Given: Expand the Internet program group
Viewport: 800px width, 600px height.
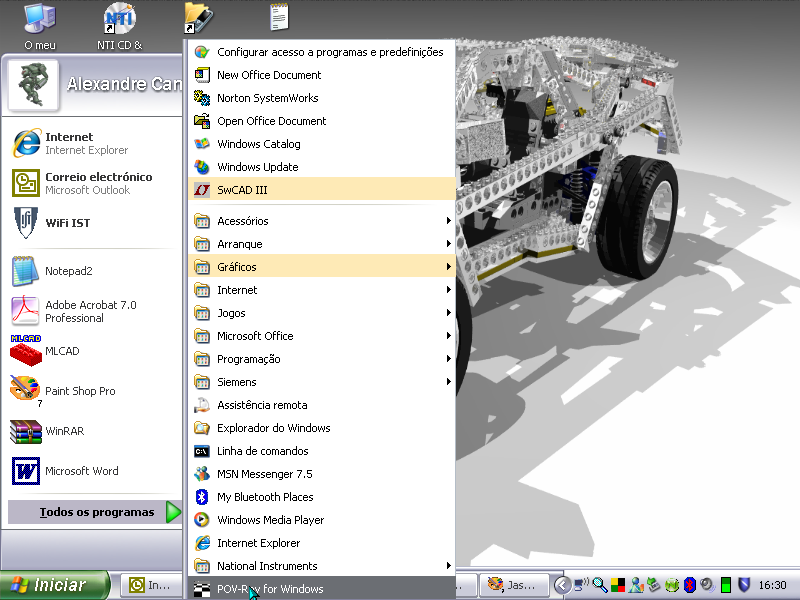Looking at the screenshot, I should pos(321,290).
